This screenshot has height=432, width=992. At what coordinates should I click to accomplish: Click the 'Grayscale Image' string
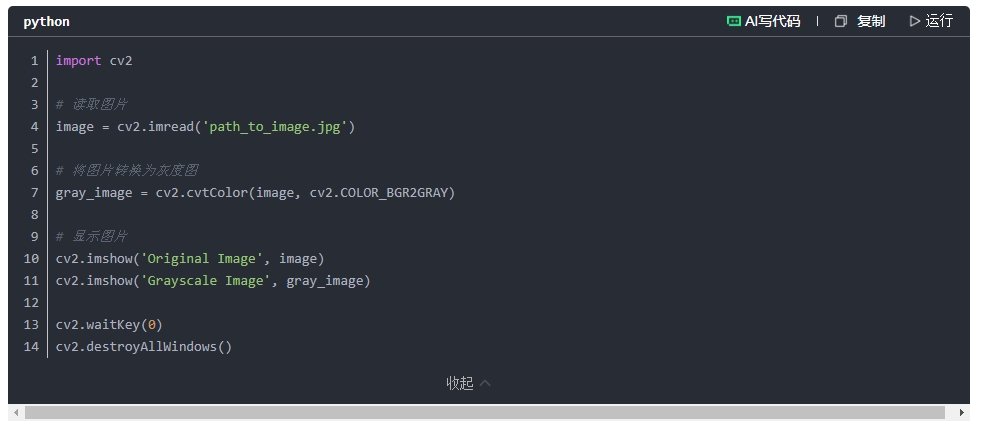point(205,281)
